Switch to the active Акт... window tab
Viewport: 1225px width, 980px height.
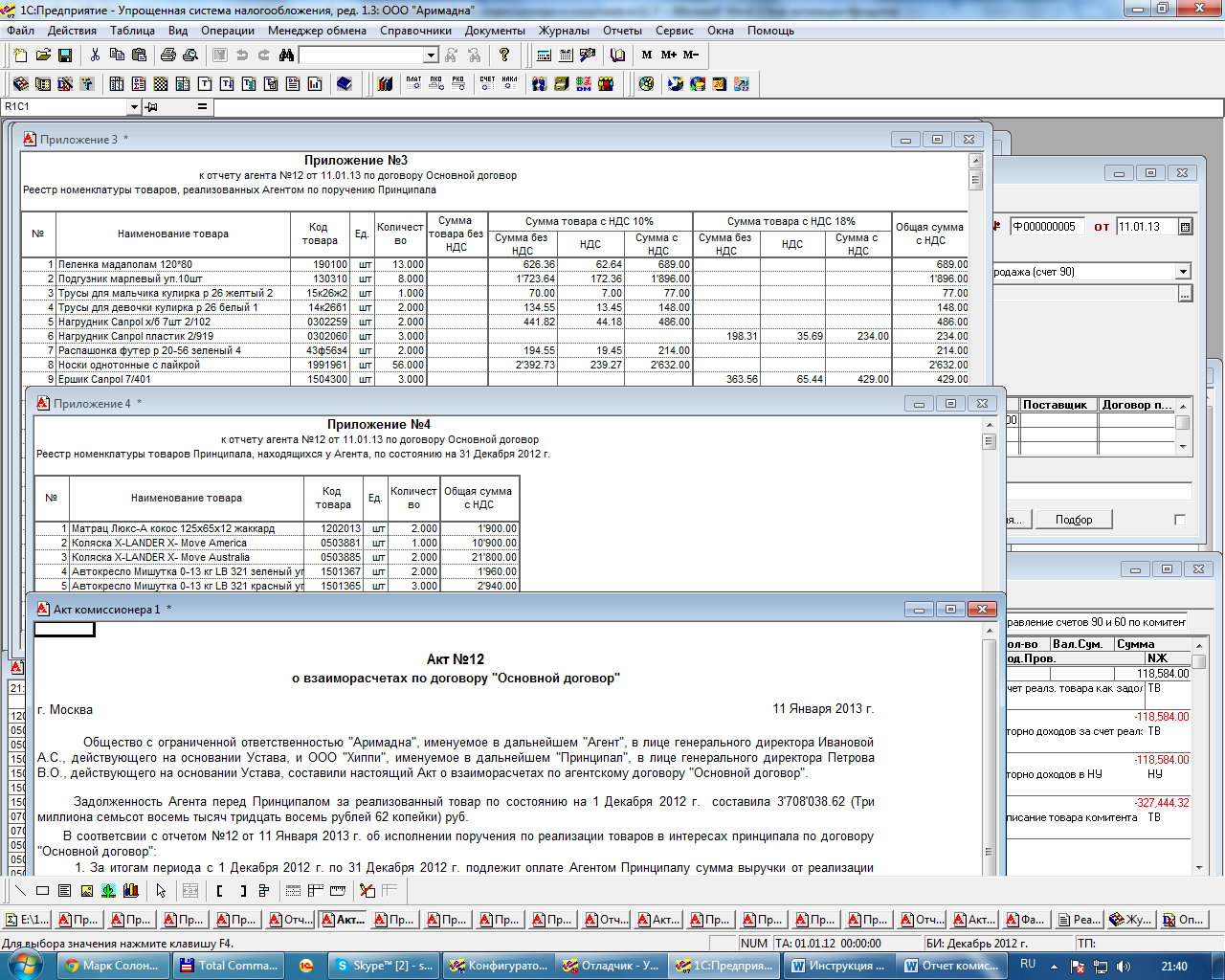(x=343, y=920)
